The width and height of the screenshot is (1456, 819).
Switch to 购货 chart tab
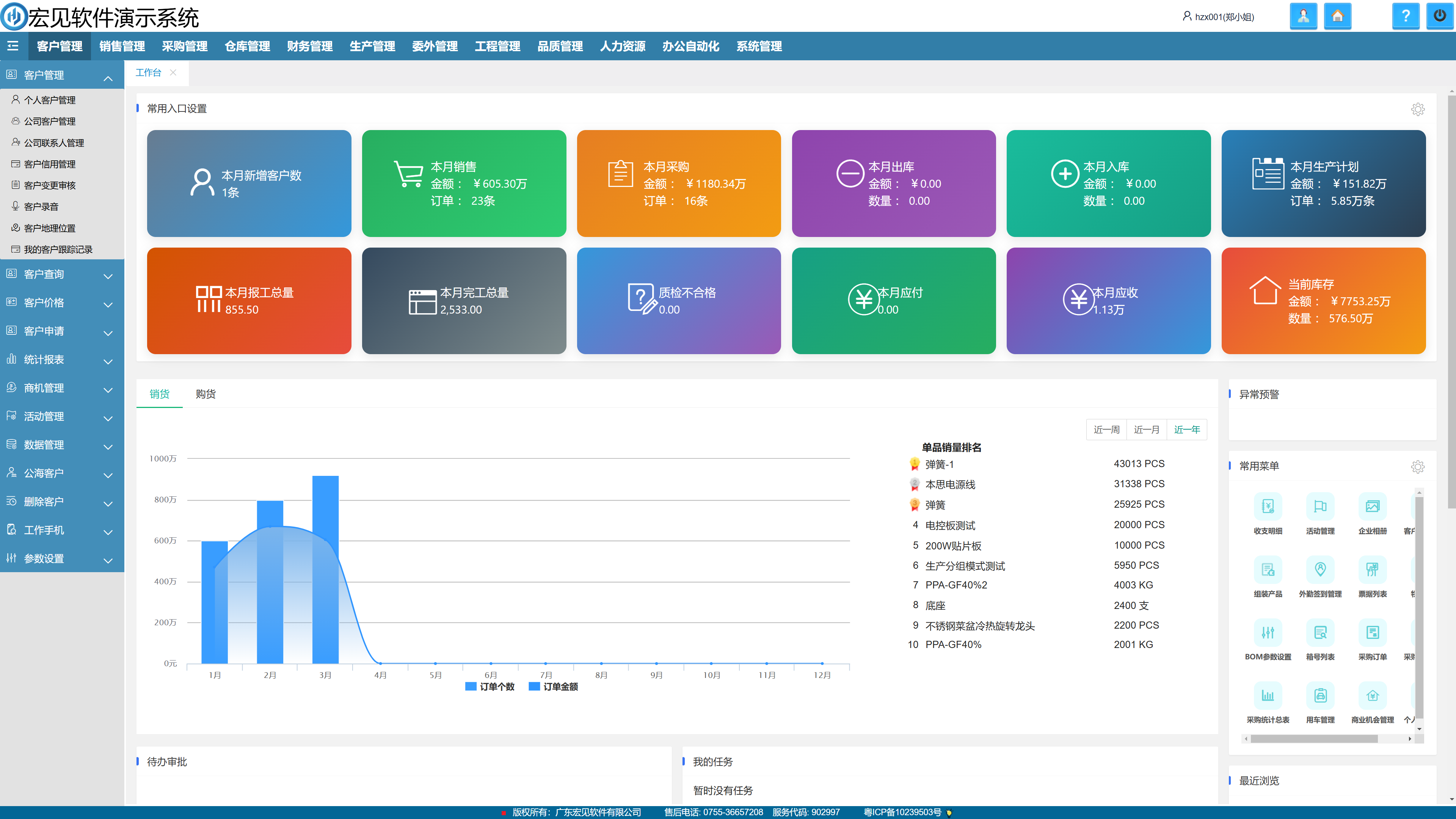(x=206, y=394)
